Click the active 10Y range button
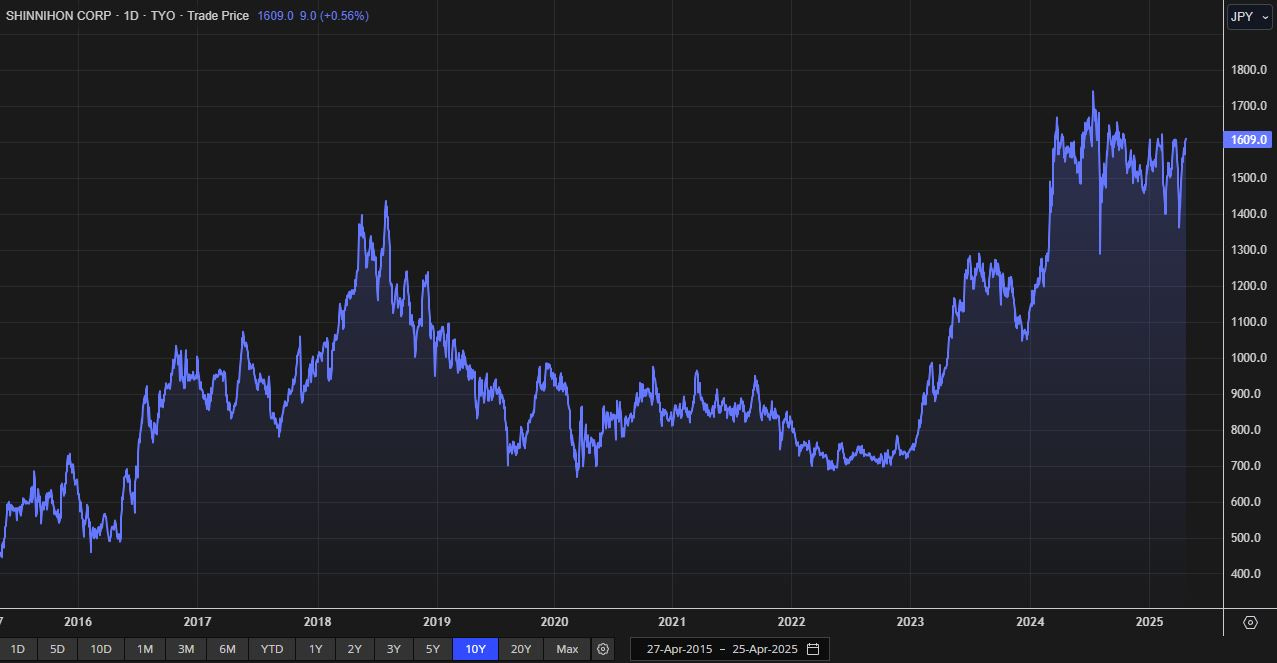This screenshot has height=663, width=1277. [x=475, y=649]
